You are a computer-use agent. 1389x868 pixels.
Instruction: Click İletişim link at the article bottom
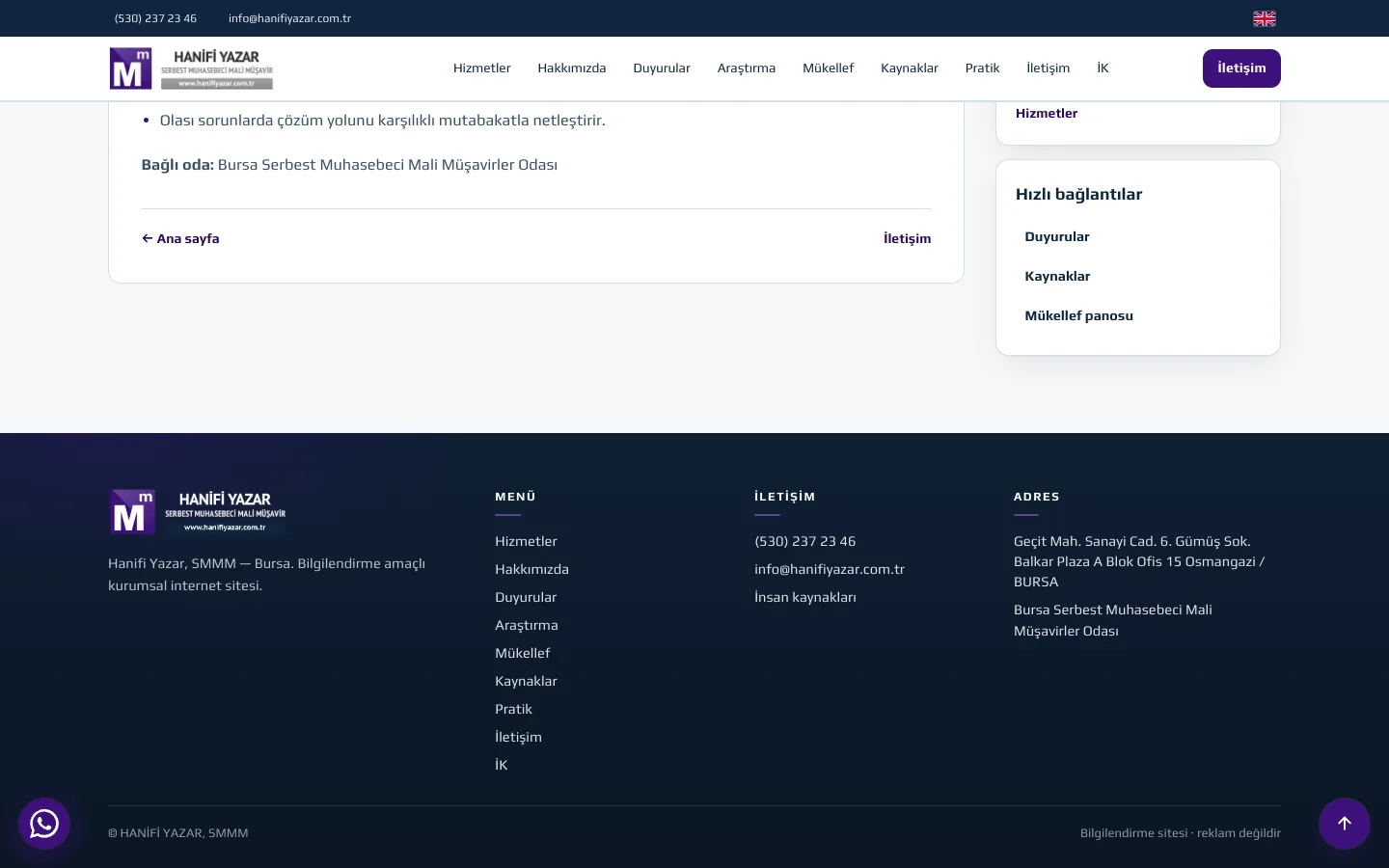coord(908,238)
